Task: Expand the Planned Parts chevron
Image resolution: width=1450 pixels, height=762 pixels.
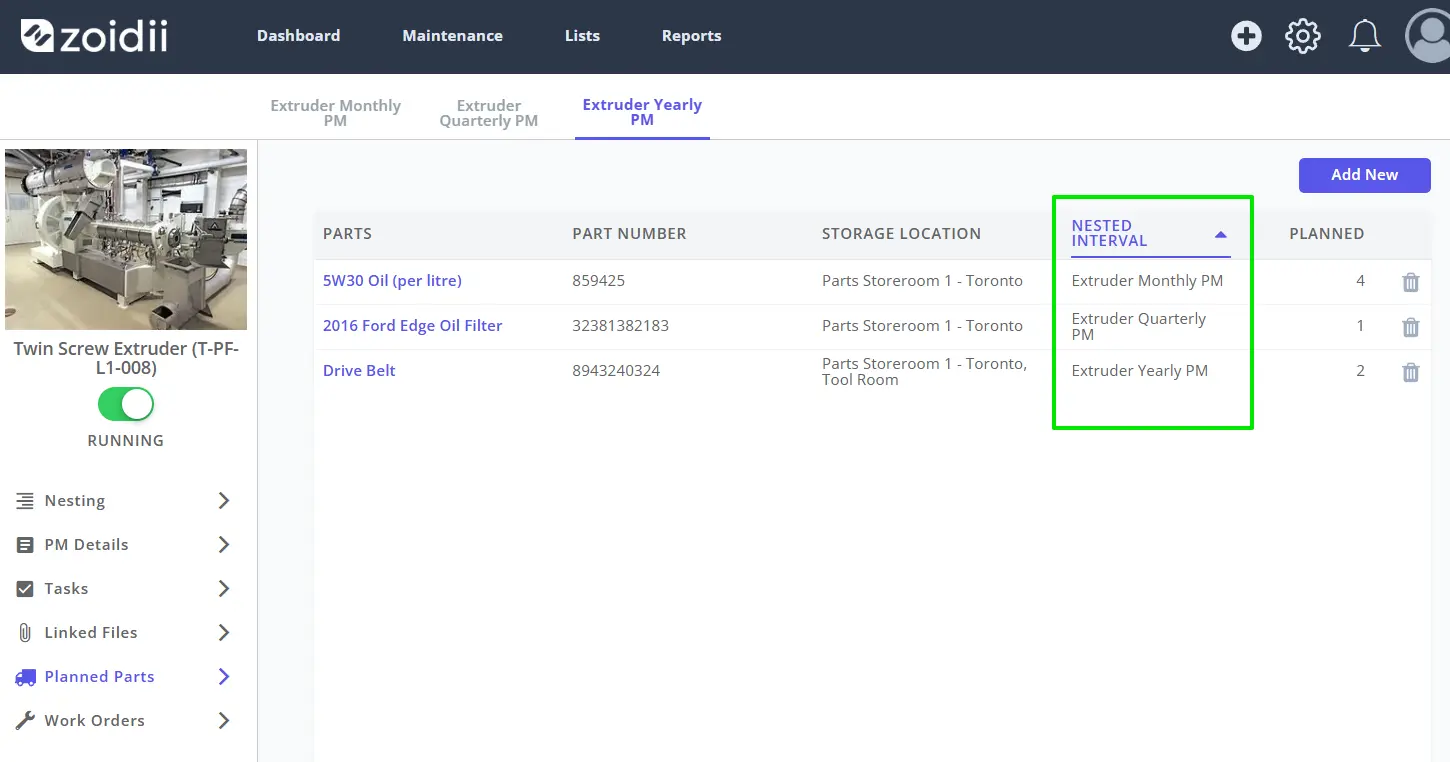Action: pyautogui.click(x=224, y=677)
